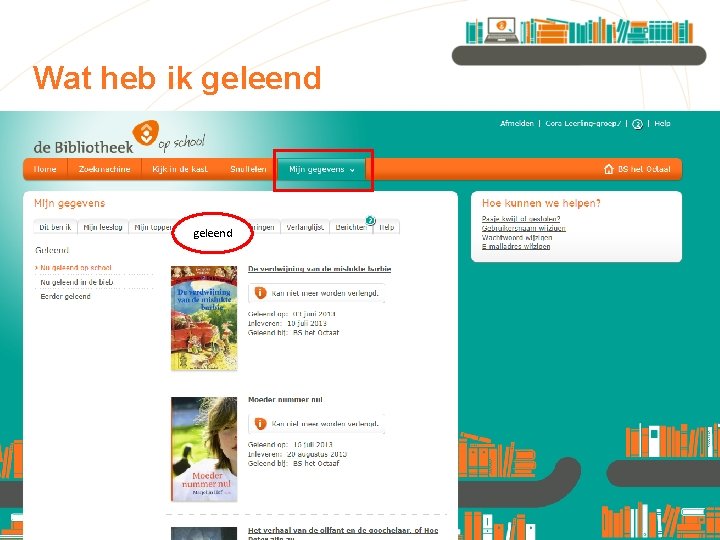This screenshot has height=540, width=720.
Task: Click the house icon beside BS het Octaaf
Action: point(609,169)
